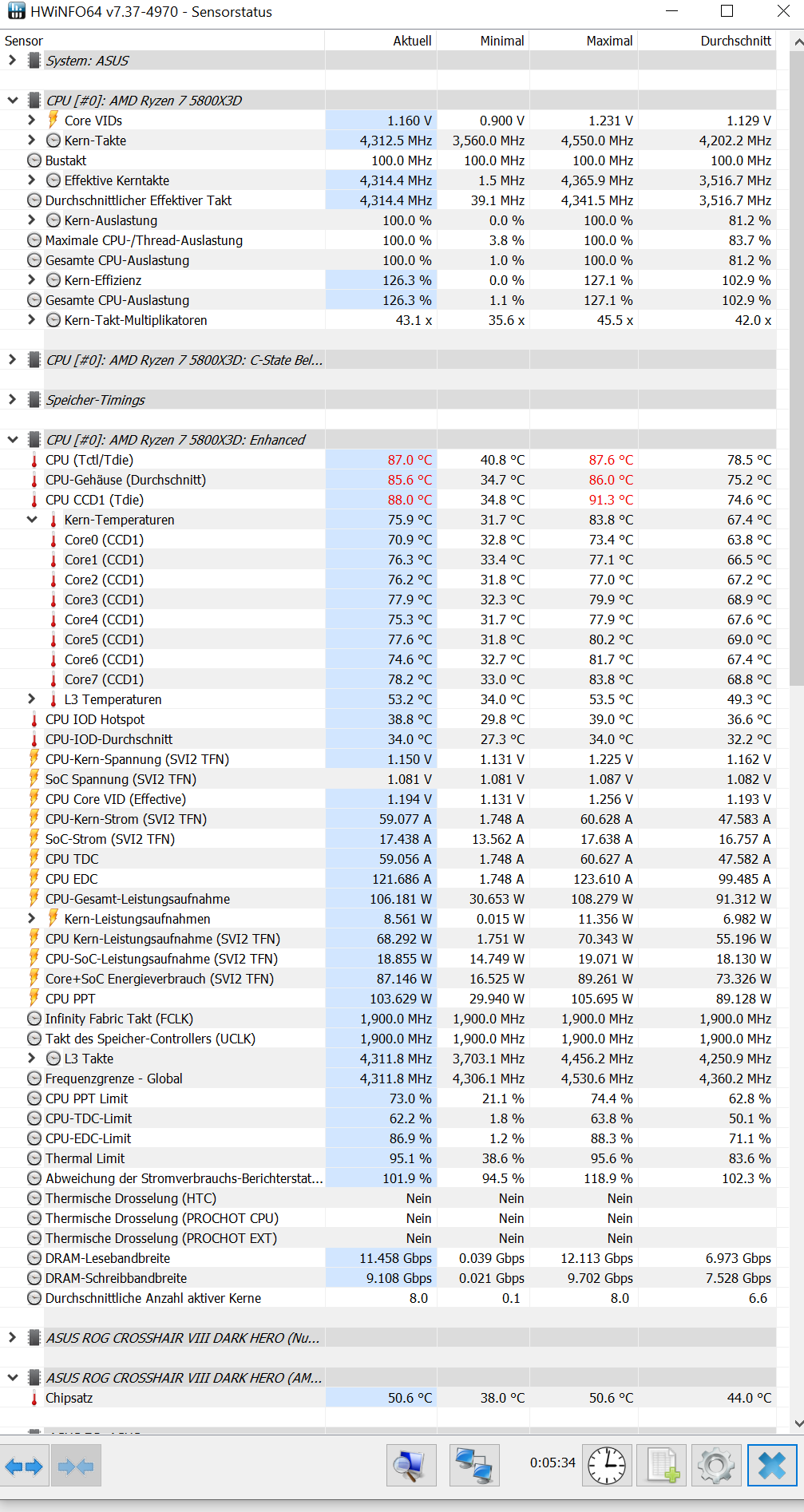Screen dimensions: 804x1512
Task: Click the HWiNFO64 title bar app icon
Action: tap(16, 11)
